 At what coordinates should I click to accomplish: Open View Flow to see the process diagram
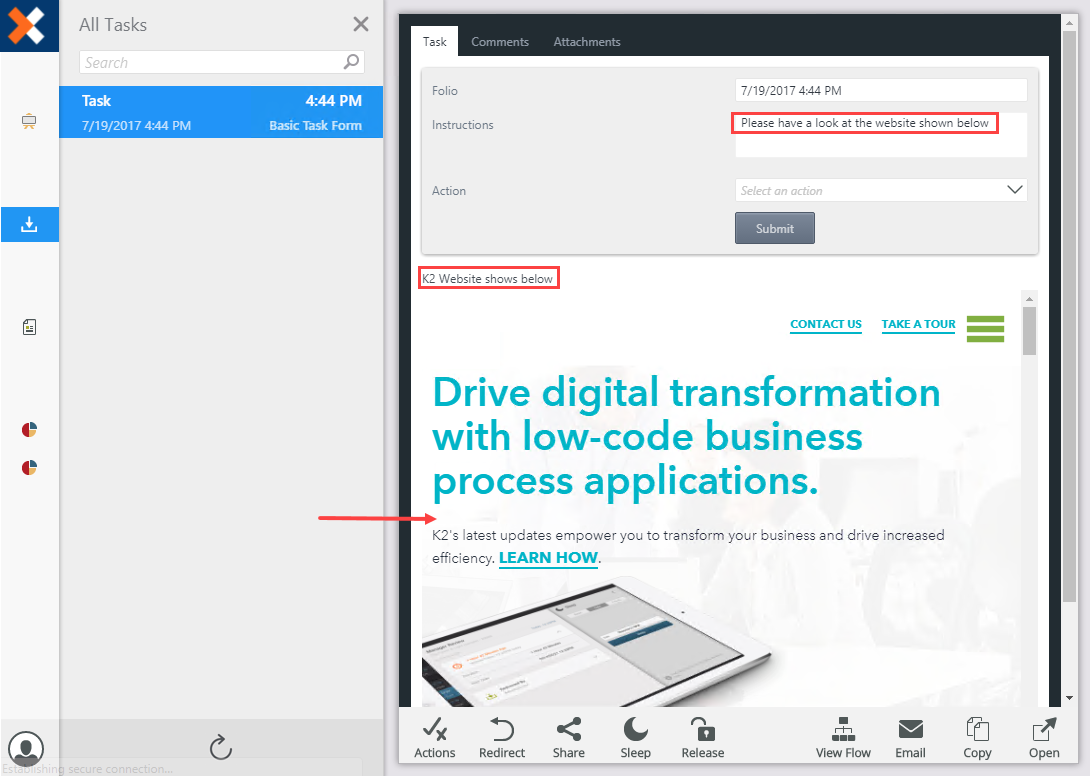tap(843, 737)
